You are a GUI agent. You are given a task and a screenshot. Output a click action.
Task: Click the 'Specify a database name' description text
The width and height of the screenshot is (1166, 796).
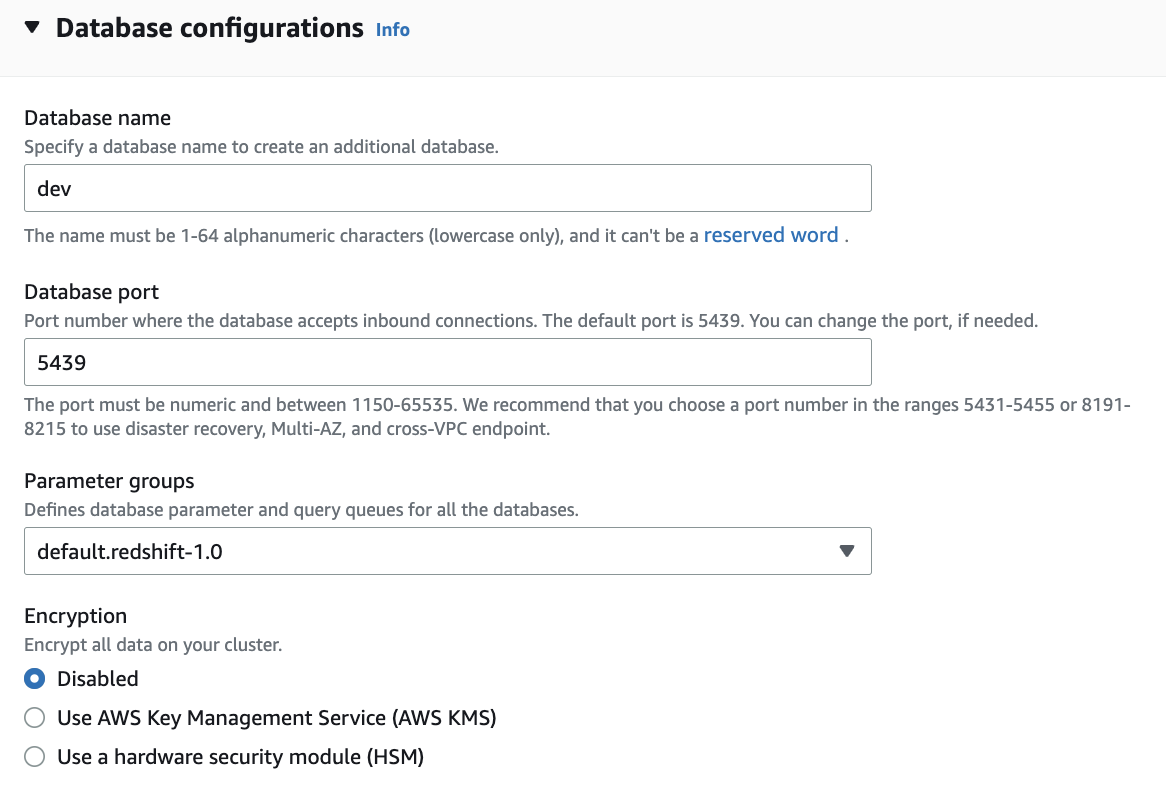click(260, 147)
